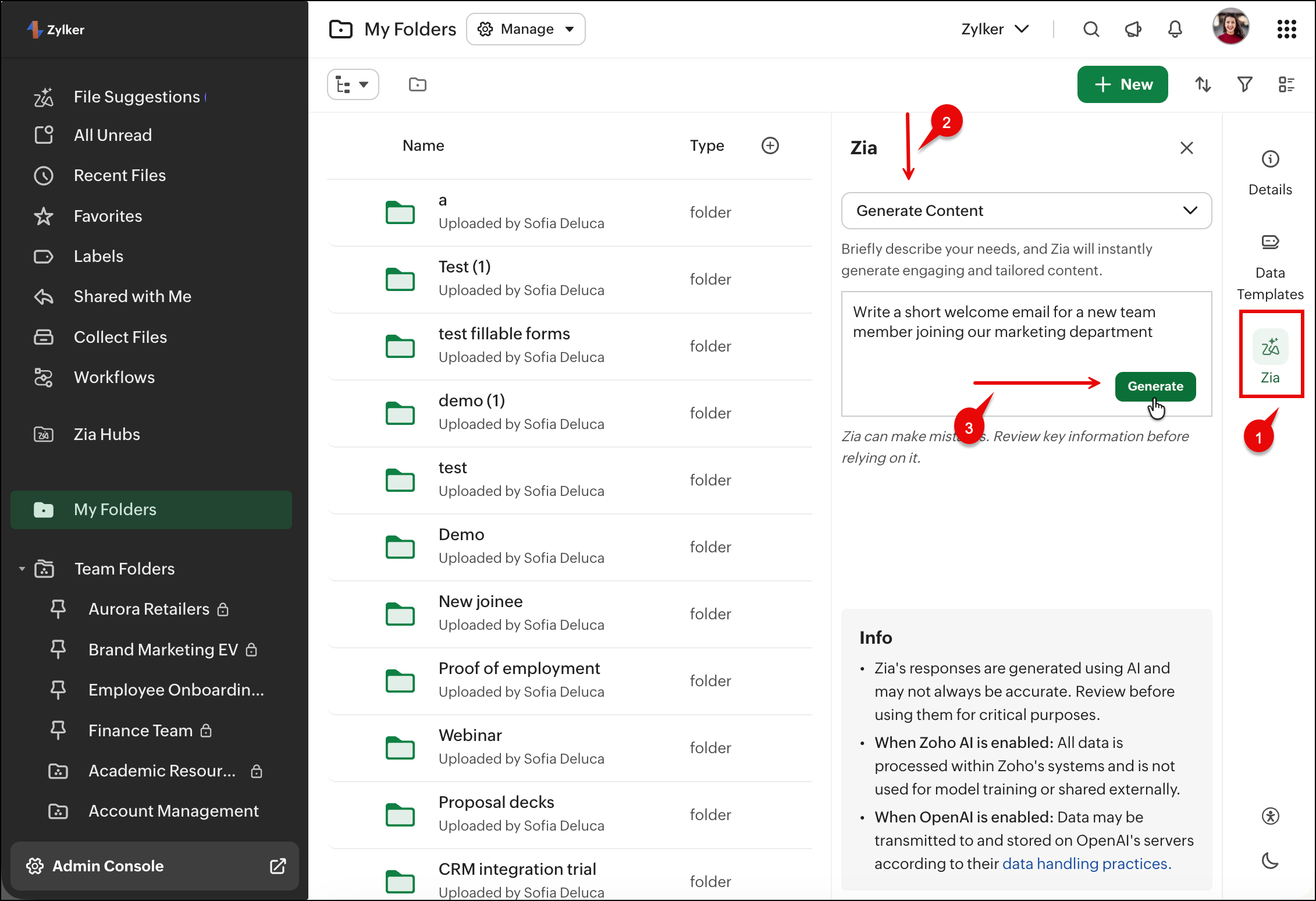Click the sort arrows icon
The image size is (1316, 901).
1203,85
